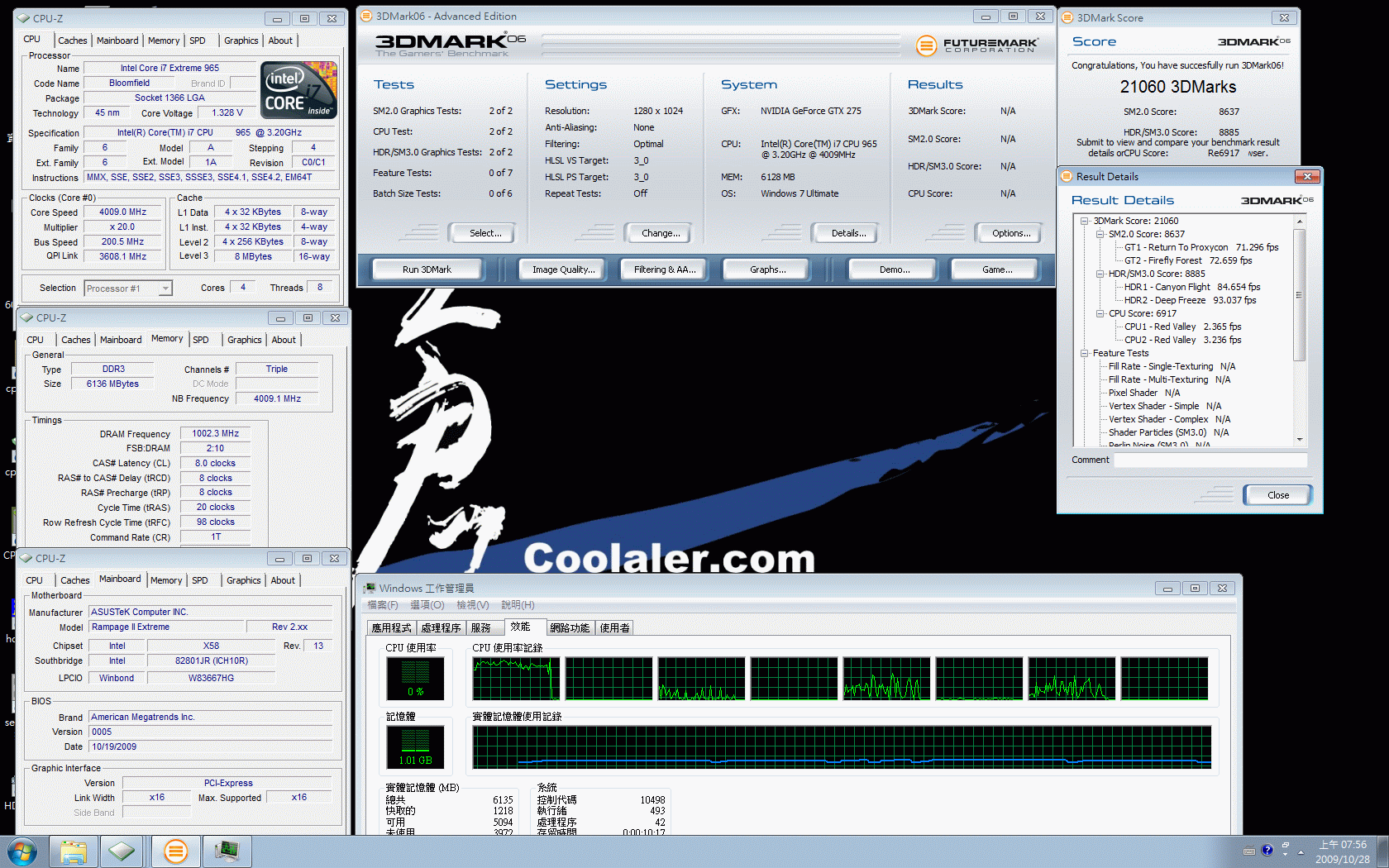The image size is (1389, 868).
Task: Click the CPU 使用率 meter in Task Manager
Action: [x=415, y=679]
